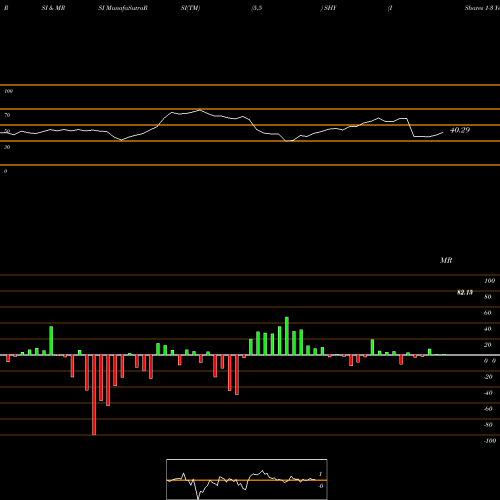Screen dimensions: 500x500
Task: Click the current RSI value 40.29
Action: tap(460, 130)
